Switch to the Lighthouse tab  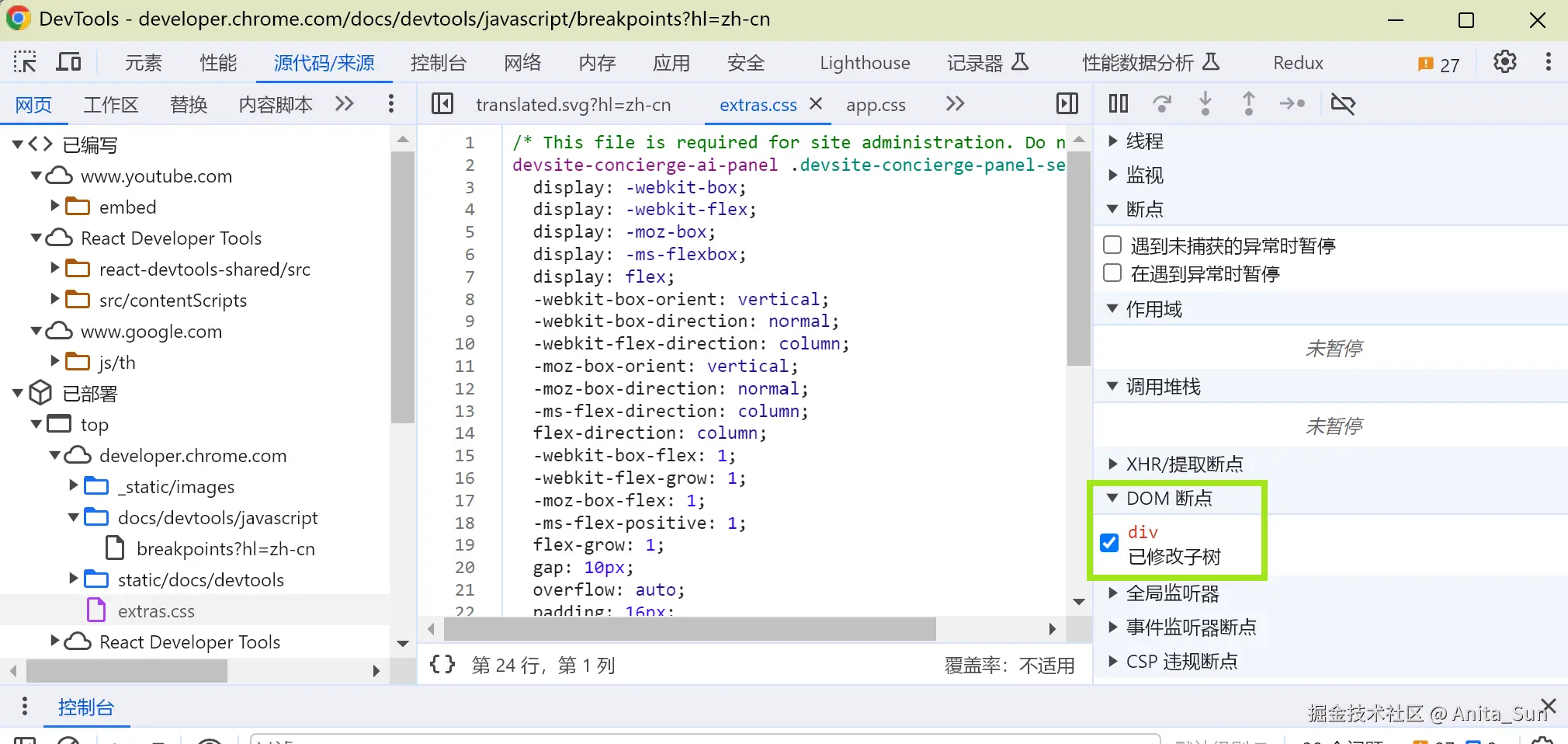click(x=865, y=63)
